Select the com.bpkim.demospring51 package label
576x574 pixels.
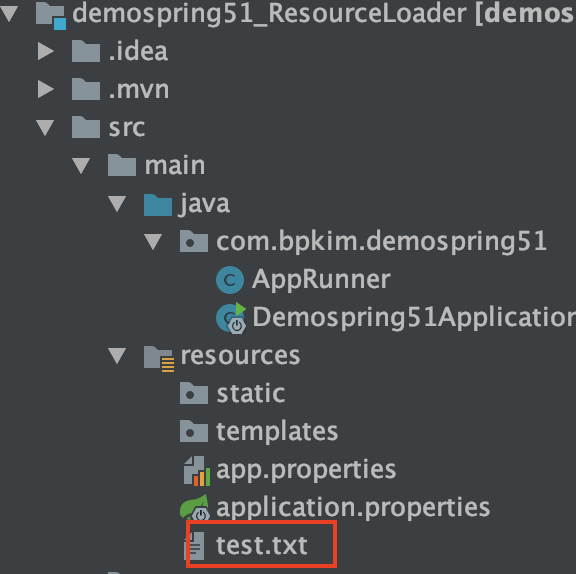pos(382,242)
